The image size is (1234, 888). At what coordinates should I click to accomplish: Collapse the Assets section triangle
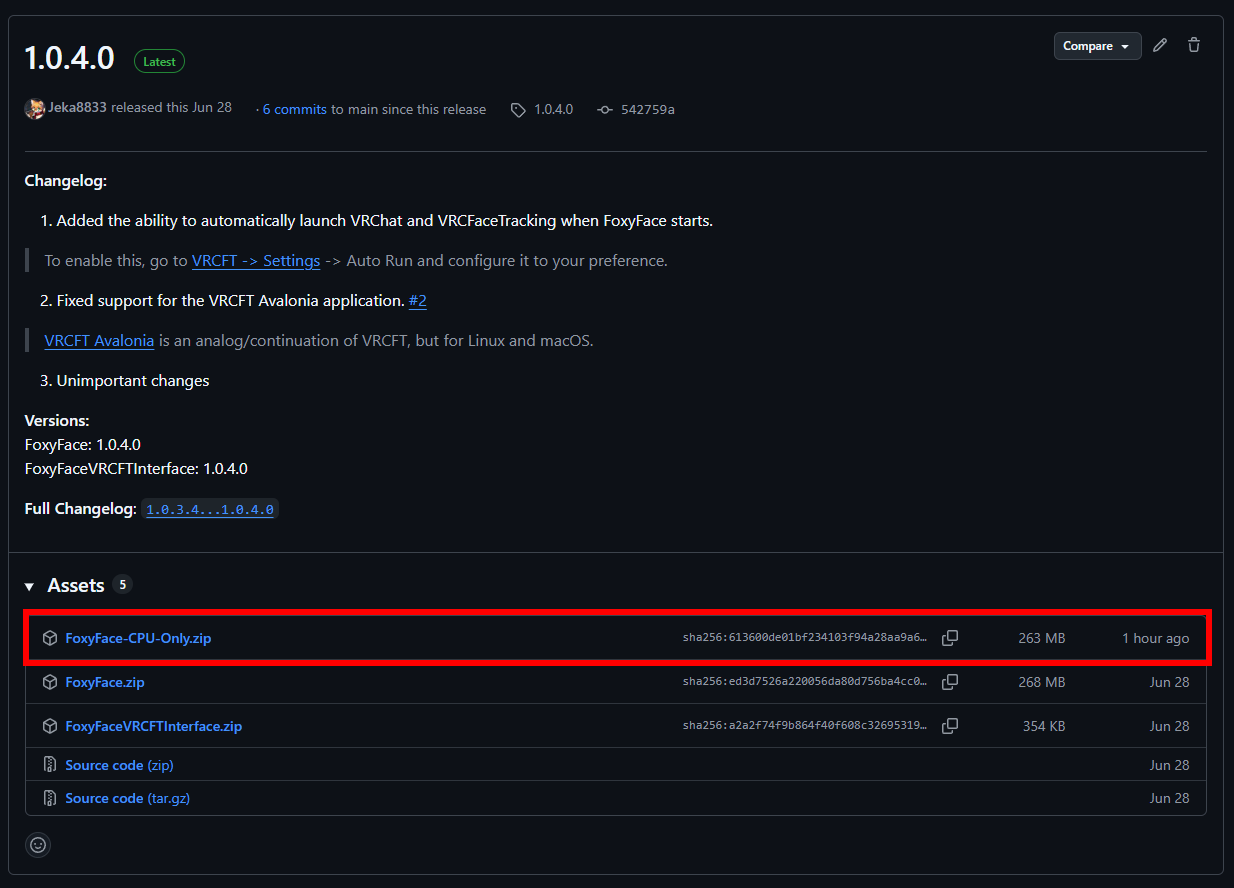[30, 586]
